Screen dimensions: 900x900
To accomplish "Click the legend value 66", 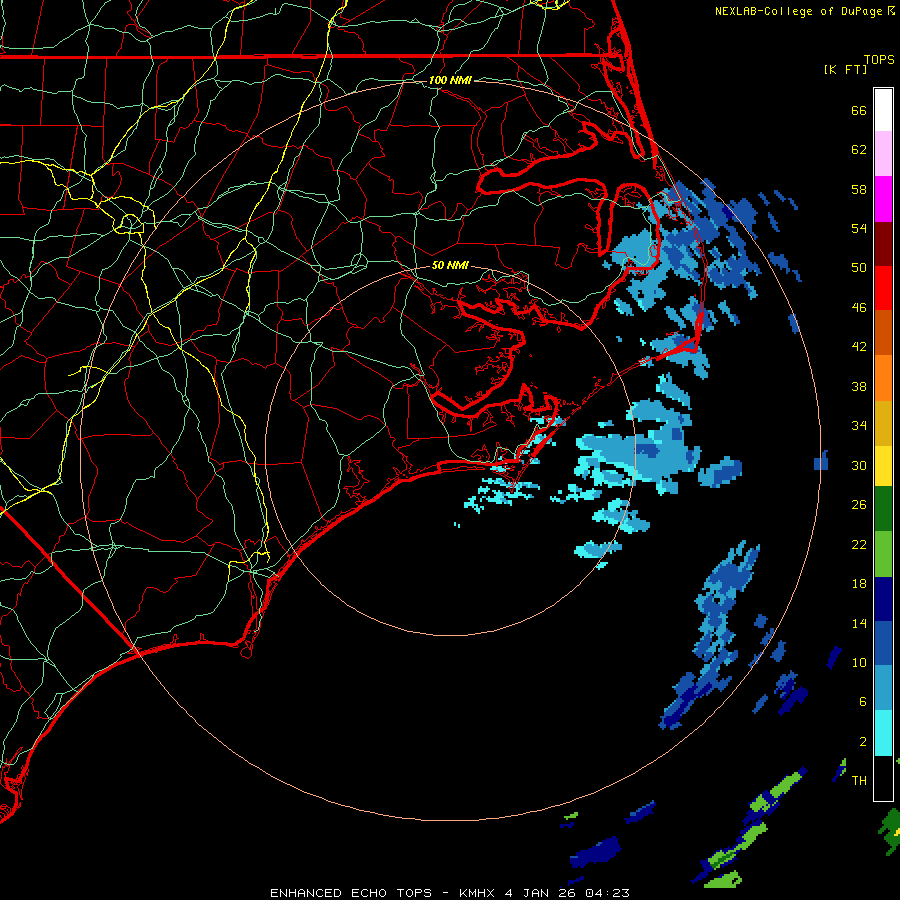I will pos(859,110).
